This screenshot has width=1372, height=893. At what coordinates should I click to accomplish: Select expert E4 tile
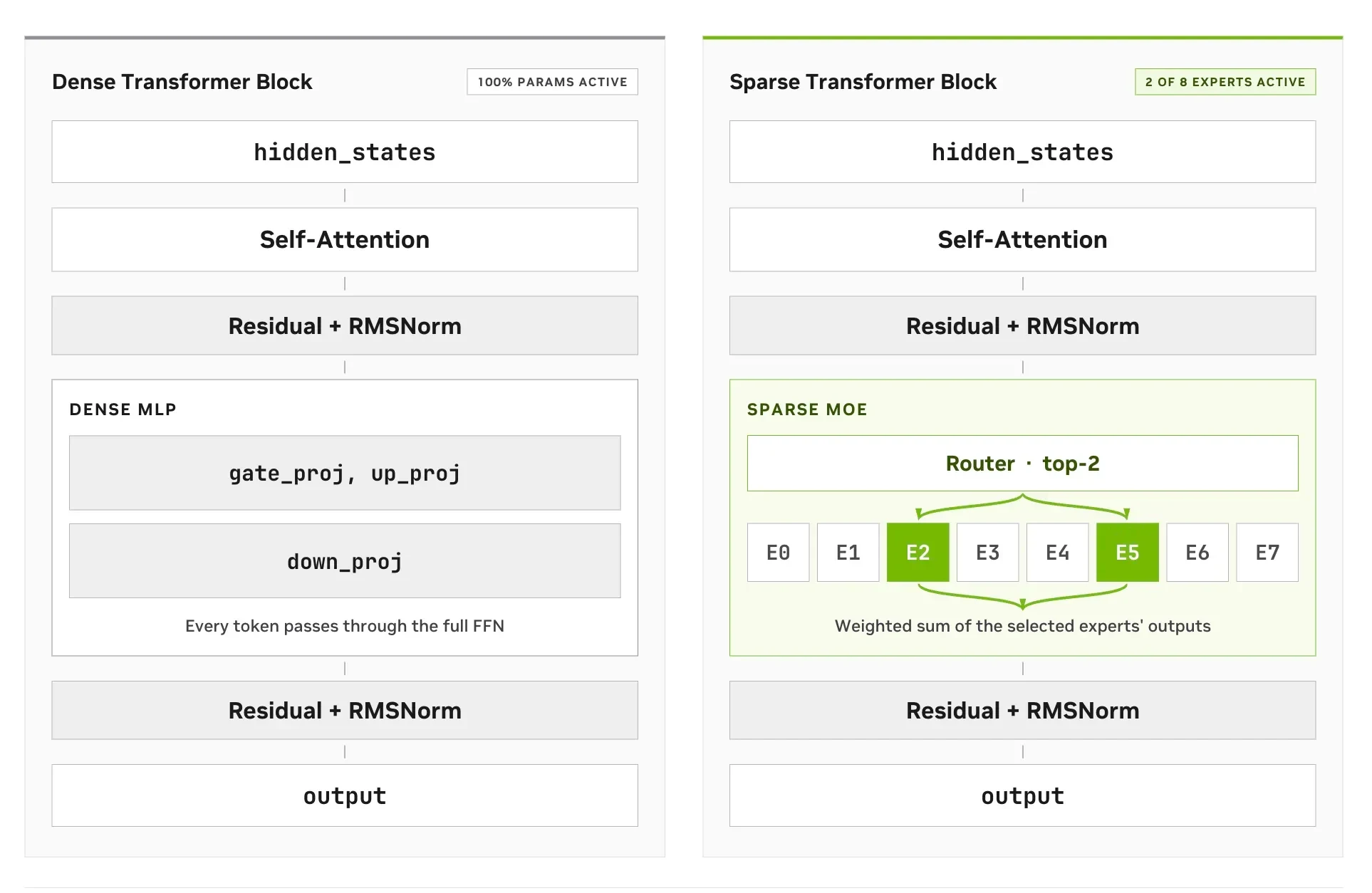(1058, 553)
